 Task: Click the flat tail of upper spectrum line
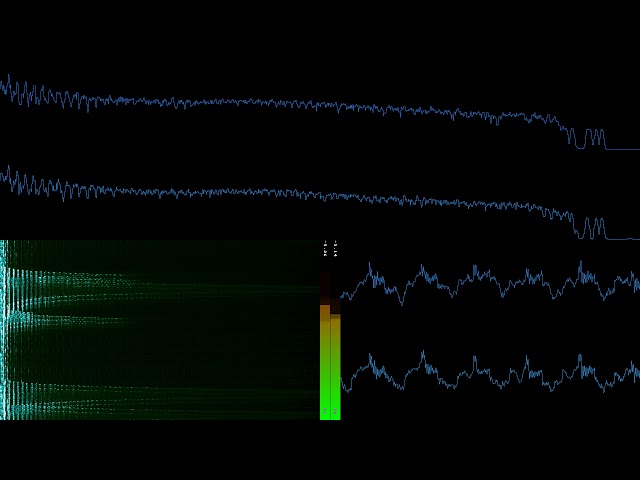pos(622,149)
